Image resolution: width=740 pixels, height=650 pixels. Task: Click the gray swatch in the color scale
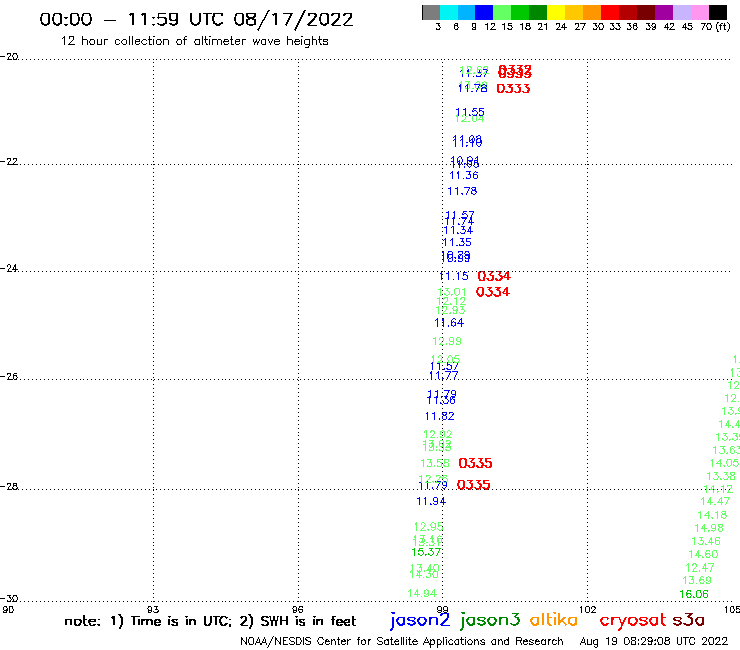(x=431, y=12)
